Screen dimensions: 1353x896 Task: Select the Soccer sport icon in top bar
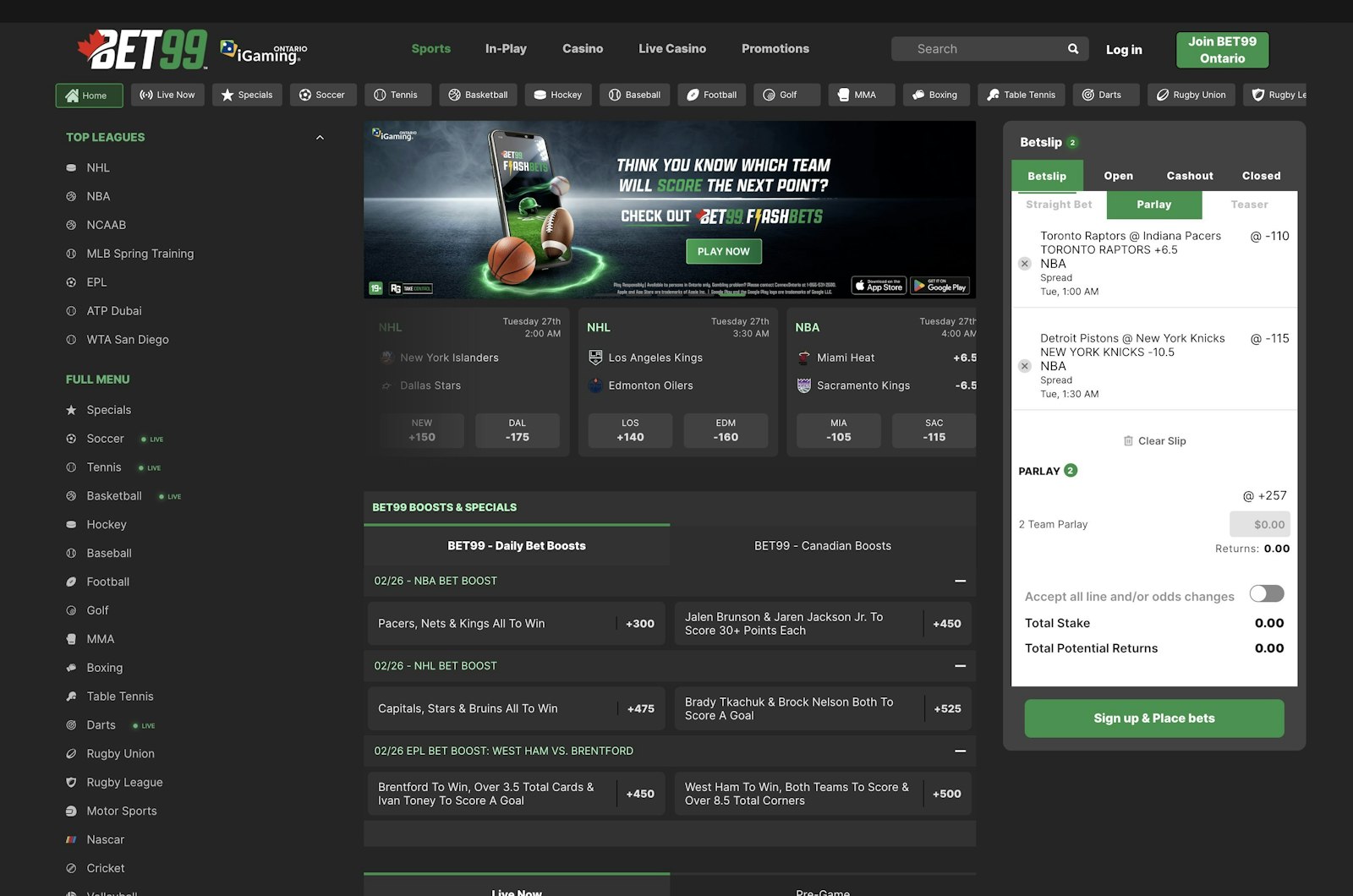[x=304, y=95]
